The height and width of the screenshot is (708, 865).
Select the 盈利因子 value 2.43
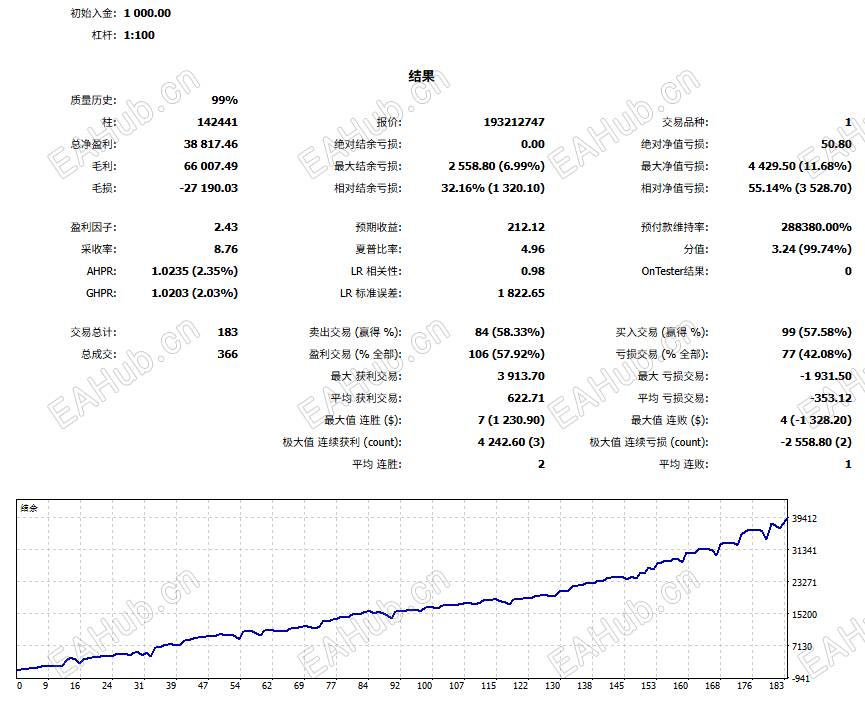click(x=227, y=228)
